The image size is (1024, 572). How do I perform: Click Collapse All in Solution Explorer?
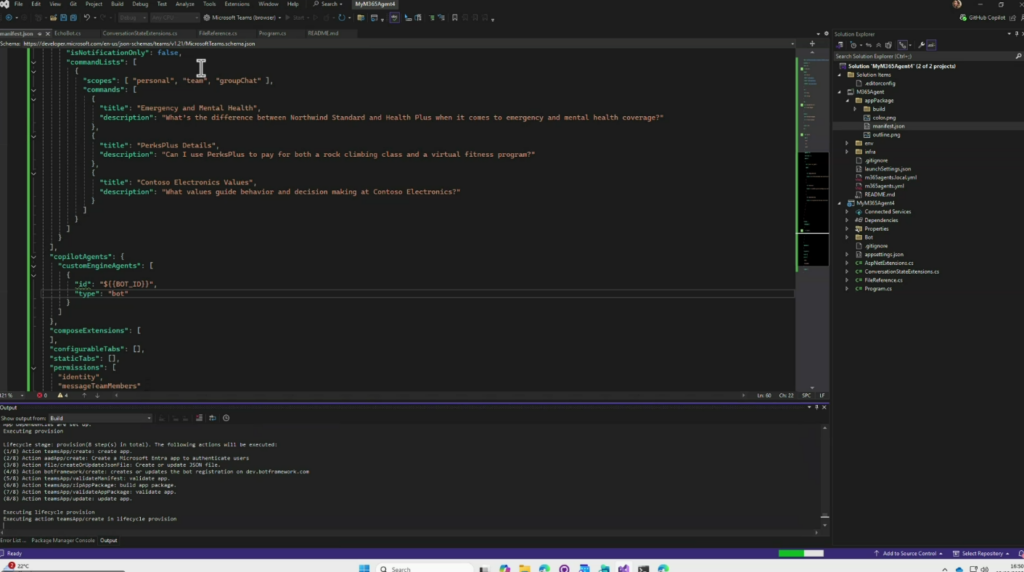point(878,45)
